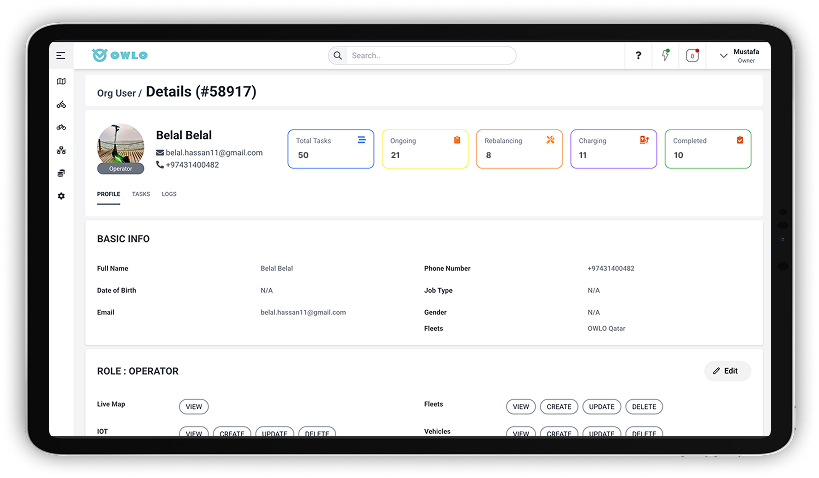The width and height of the screenshot is (819, 478).
Task: Click Belal Belal's profile picture
Action: click(x=121, y=146)
